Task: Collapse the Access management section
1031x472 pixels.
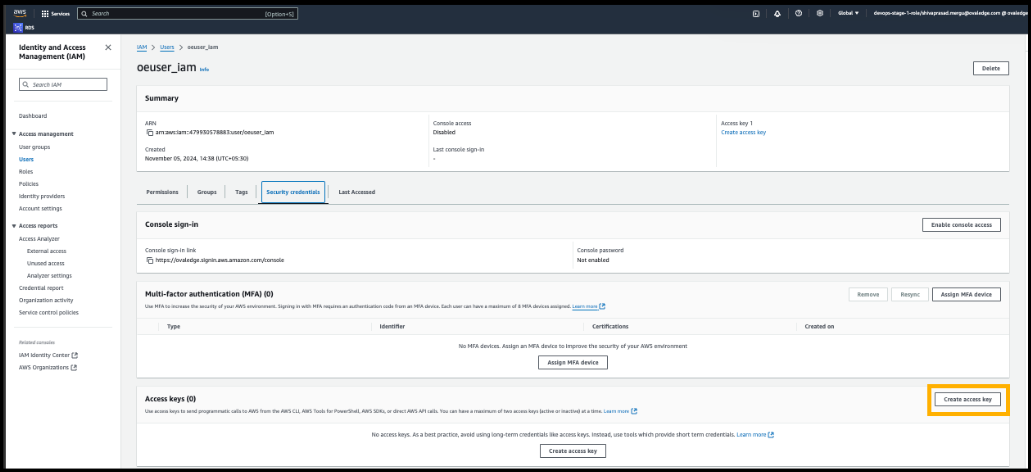Action: coord(14,134)
